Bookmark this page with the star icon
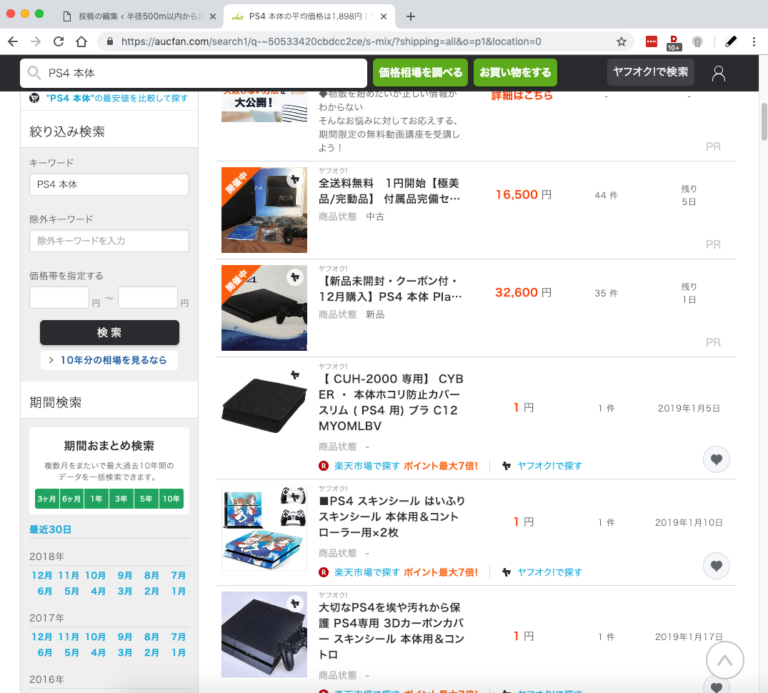 coord(621,41)
